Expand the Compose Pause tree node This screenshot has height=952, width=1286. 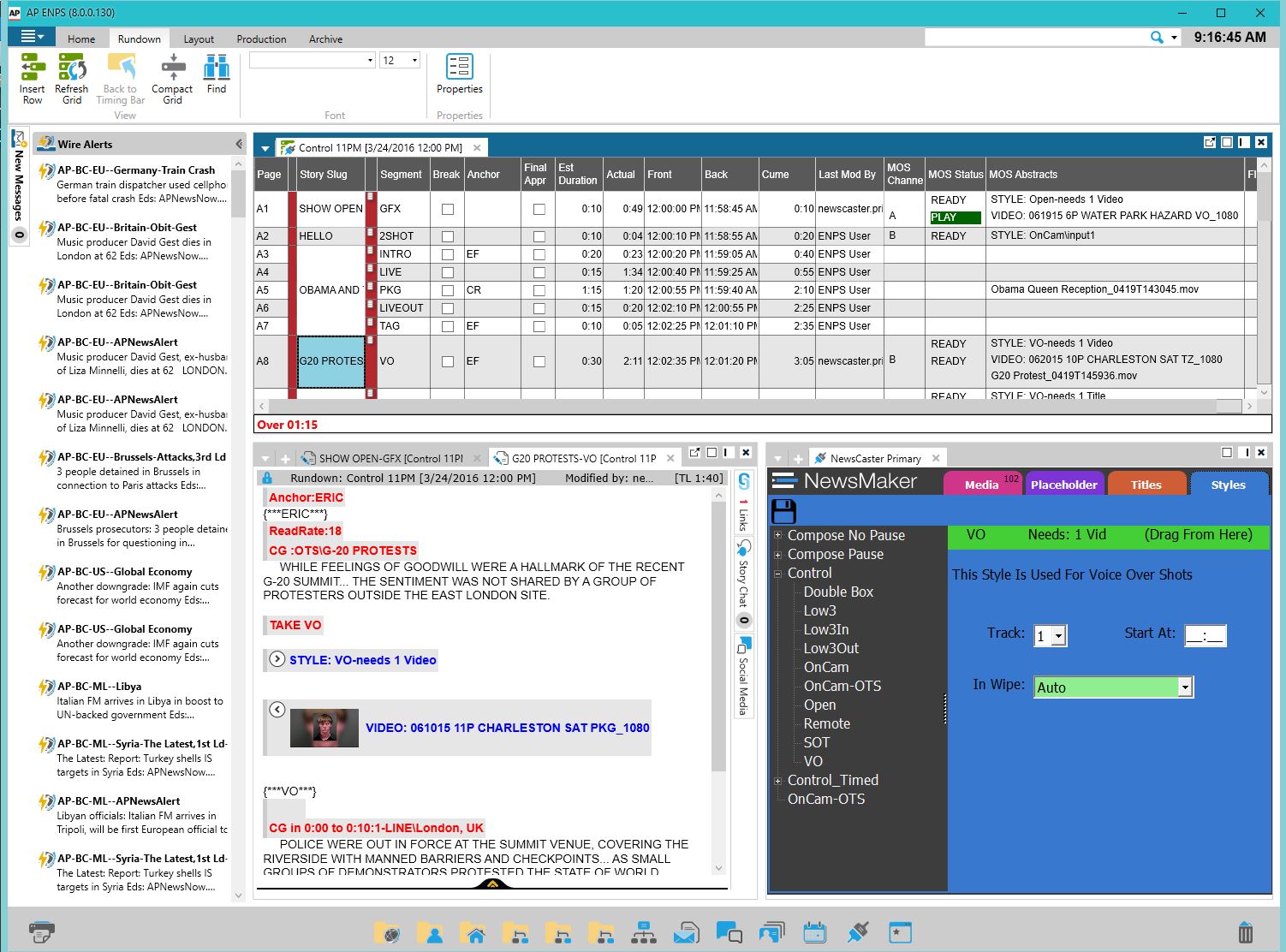click(x=778, y=555)
